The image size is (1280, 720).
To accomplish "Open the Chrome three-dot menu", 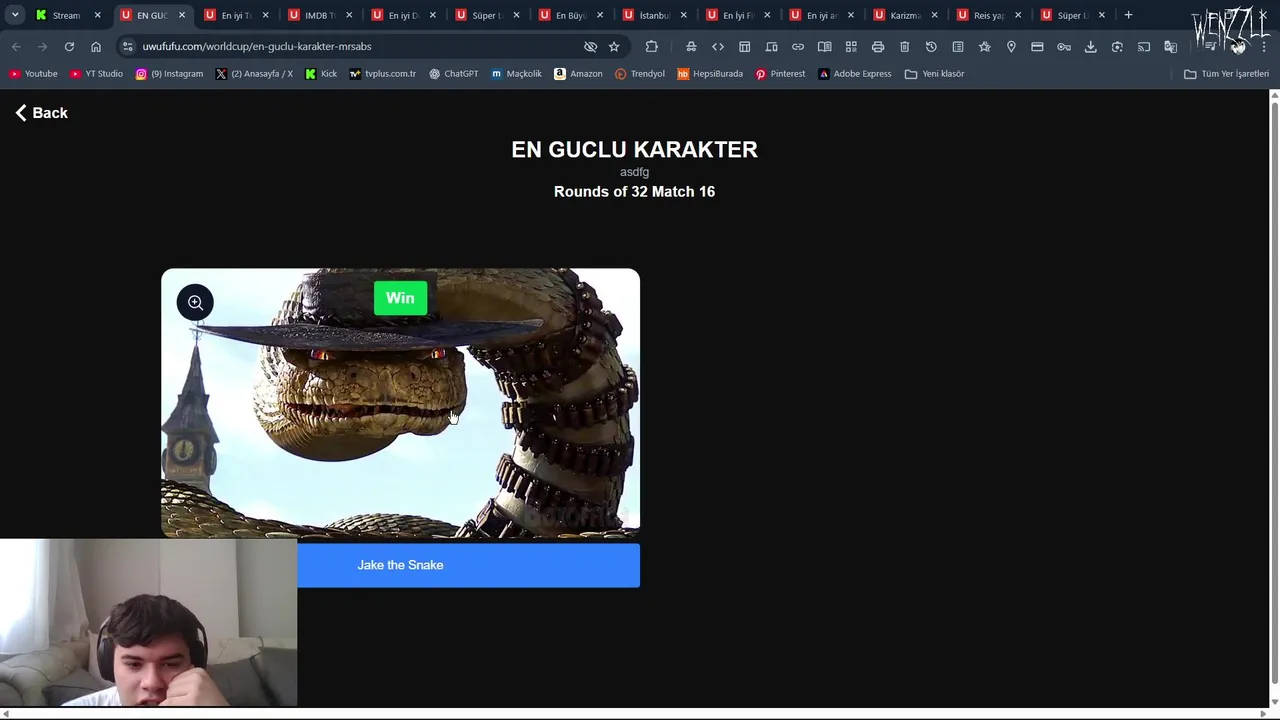I will (x=1264, y=46).
